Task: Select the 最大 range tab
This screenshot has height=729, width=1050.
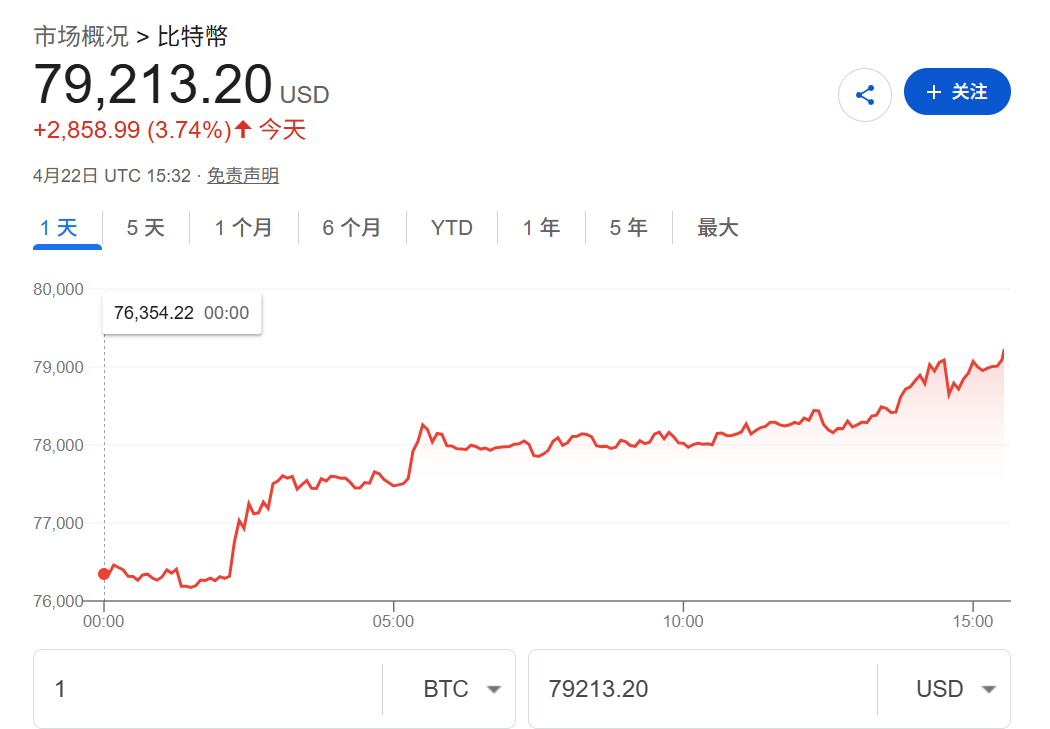Action: (717, 228)
